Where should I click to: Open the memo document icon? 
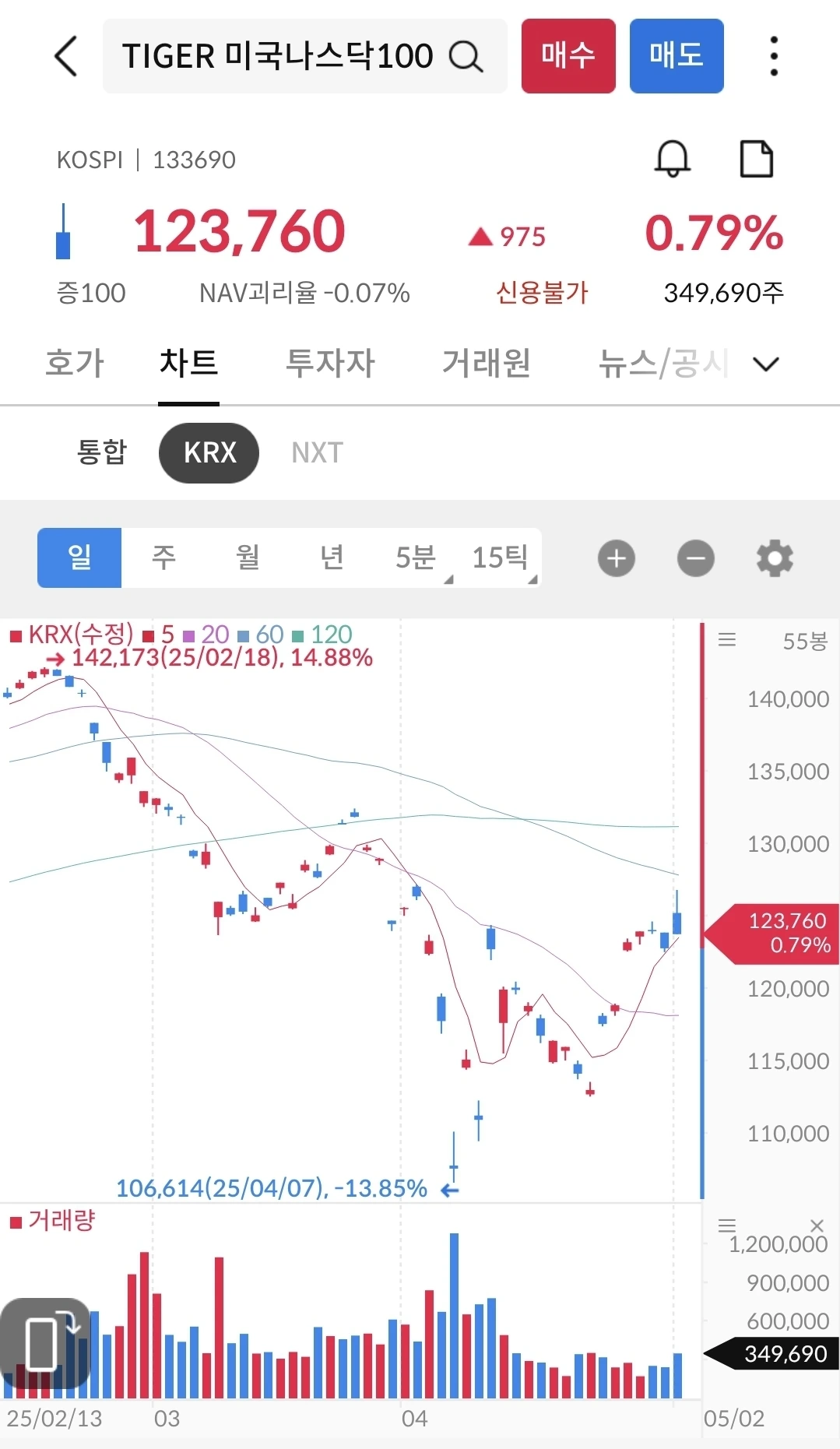pos(756,159)
